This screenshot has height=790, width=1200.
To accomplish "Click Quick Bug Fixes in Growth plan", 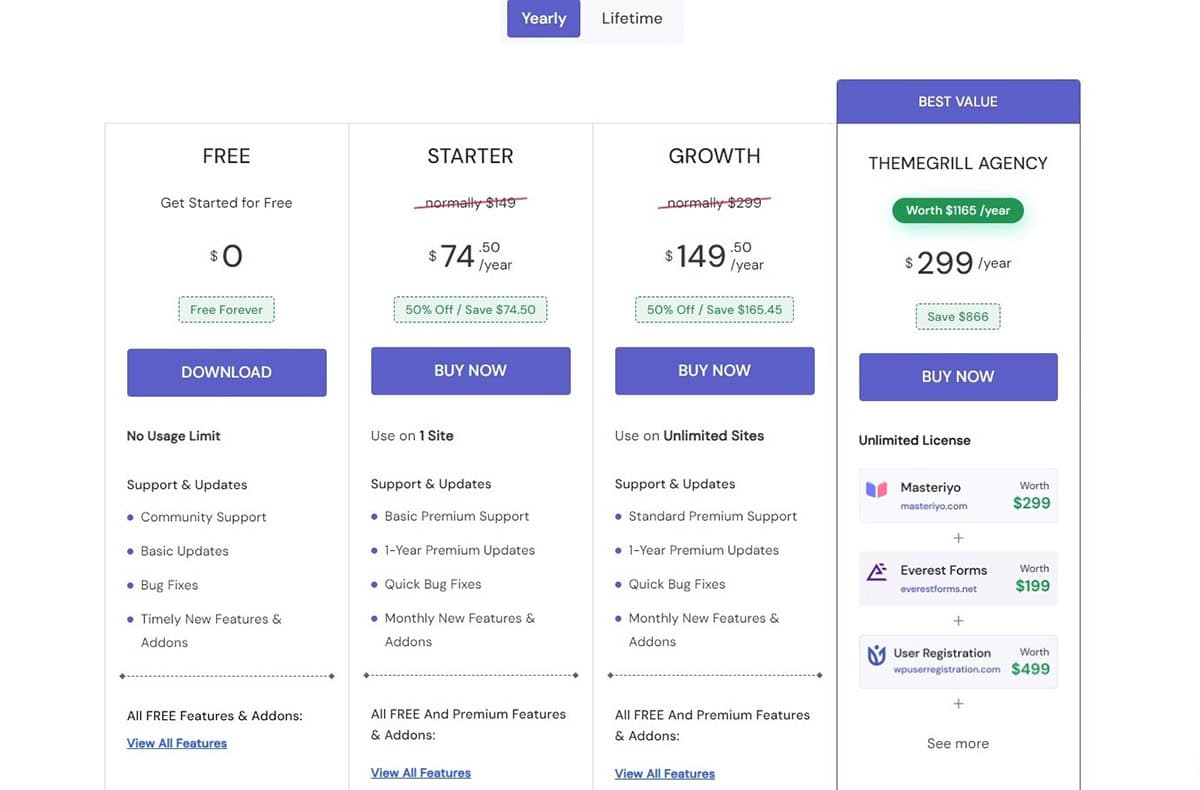I will click(677, 584).
